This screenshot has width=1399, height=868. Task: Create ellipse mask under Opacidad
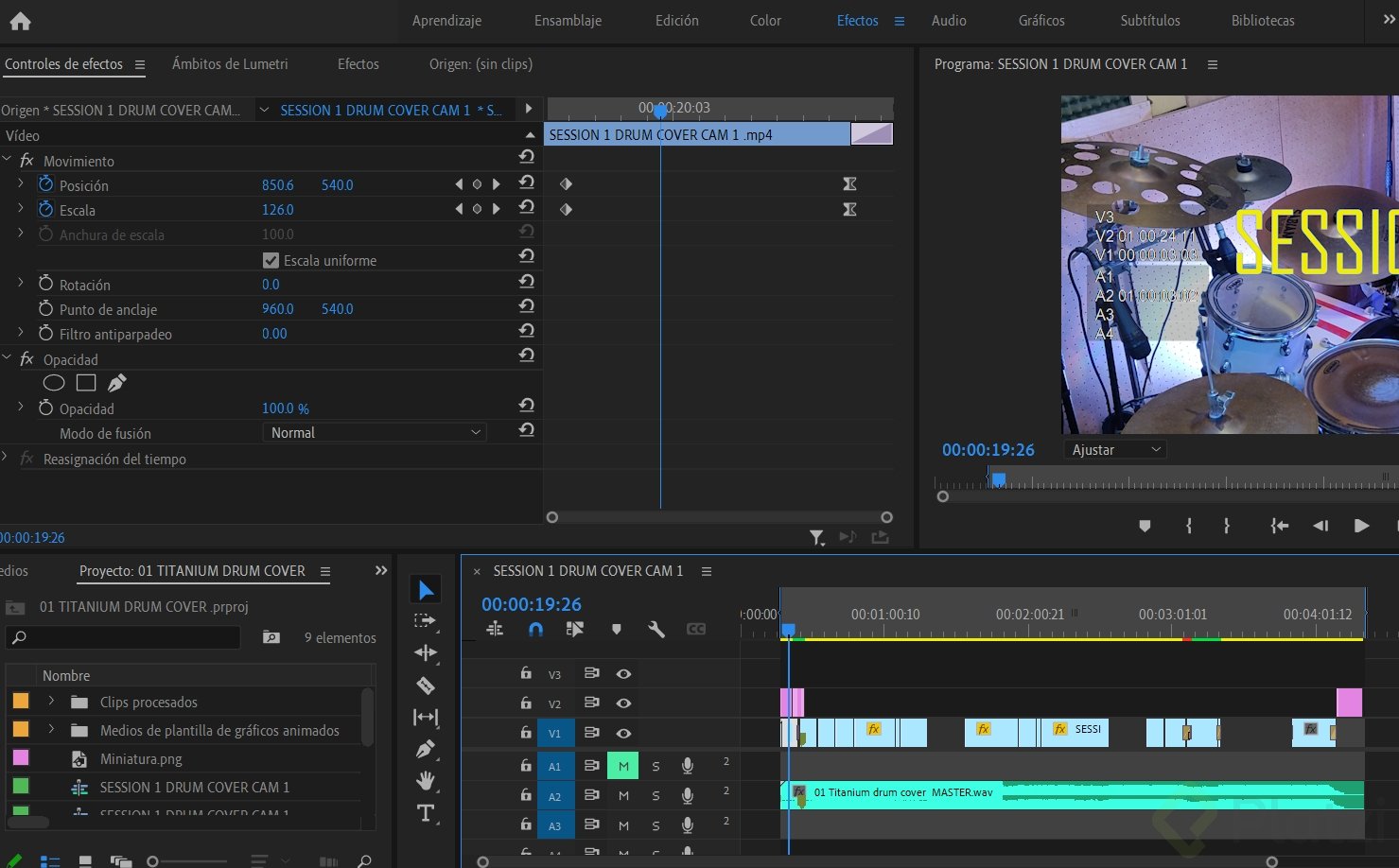54,383
